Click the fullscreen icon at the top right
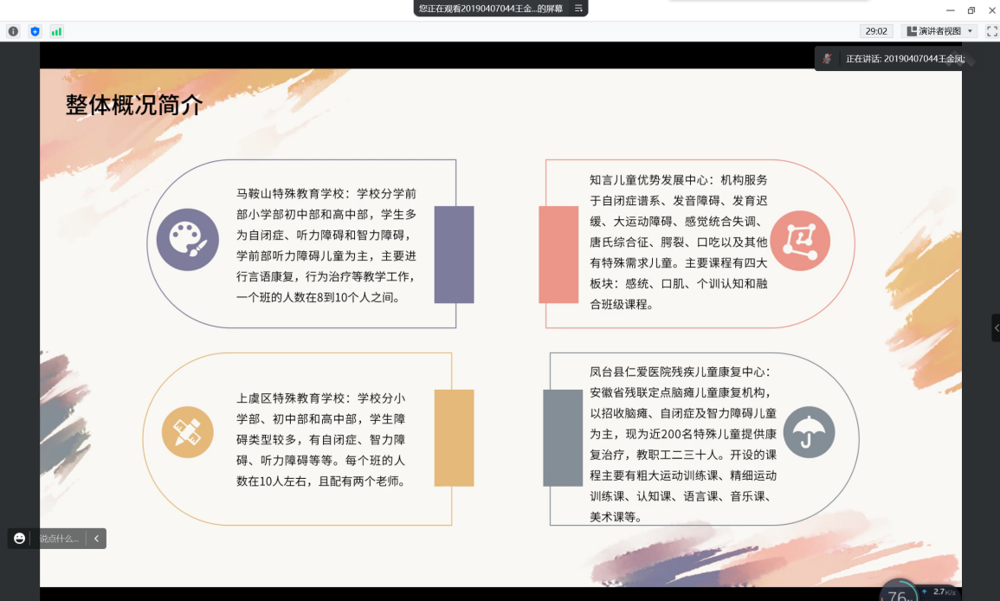The image size is (1000, 601). (991, 31)
